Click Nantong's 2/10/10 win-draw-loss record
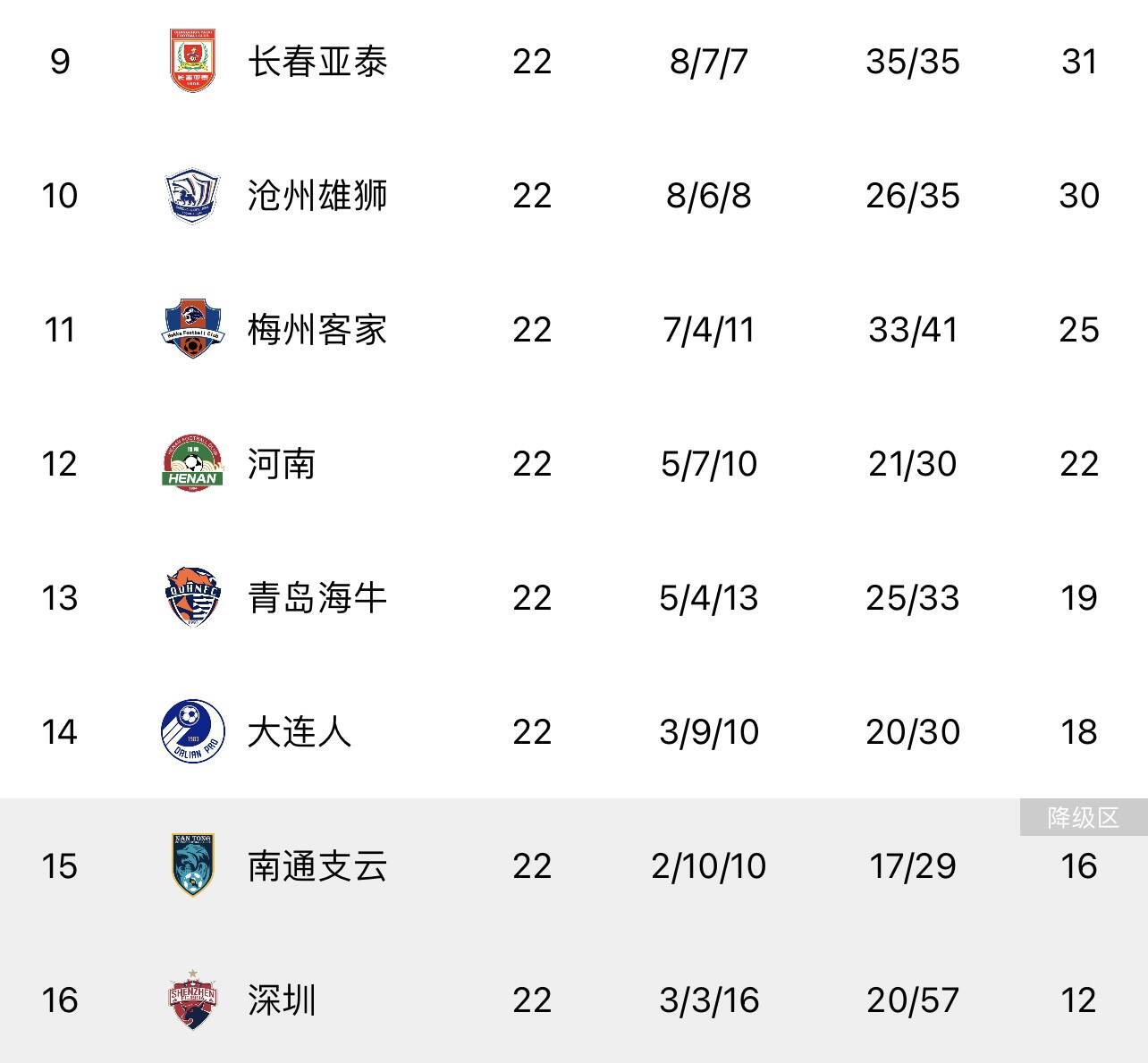Viewport: 1148px width, 1063px height. tap(708, 866)
